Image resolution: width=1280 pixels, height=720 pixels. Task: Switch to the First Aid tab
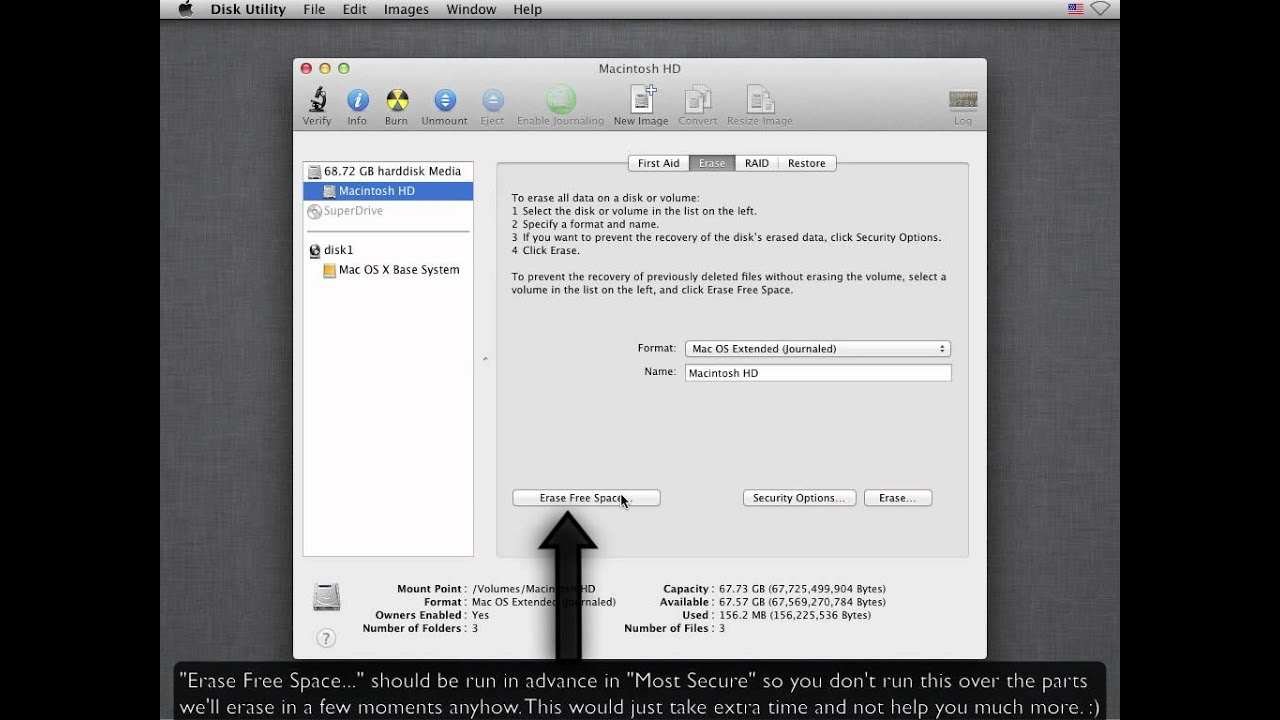click(x=658, y=163)
